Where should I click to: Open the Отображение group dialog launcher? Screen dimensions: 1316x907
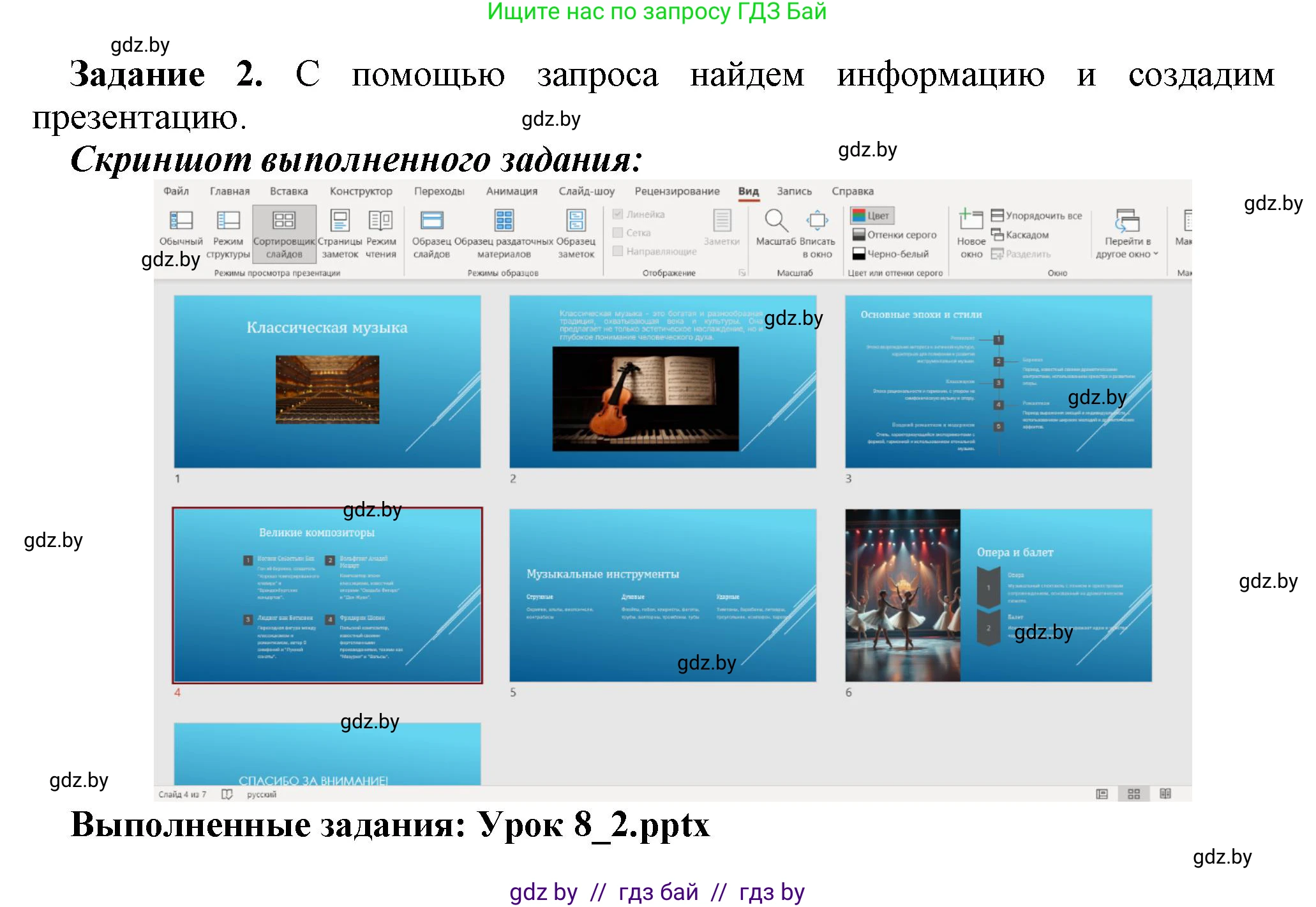(742, 273)
